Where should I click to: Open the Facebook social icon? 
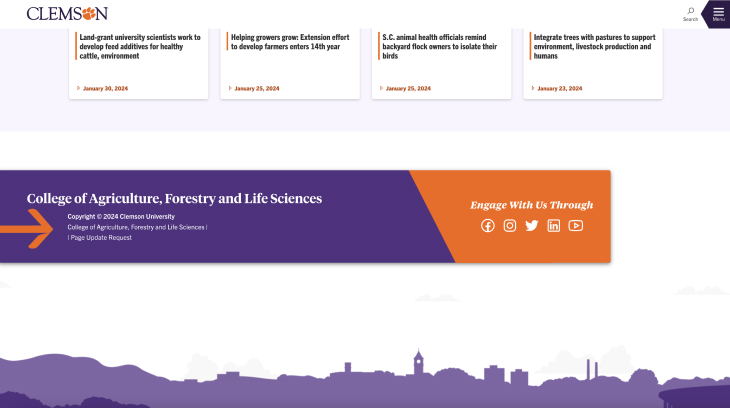pyautogui.click(x=487, y=226)
